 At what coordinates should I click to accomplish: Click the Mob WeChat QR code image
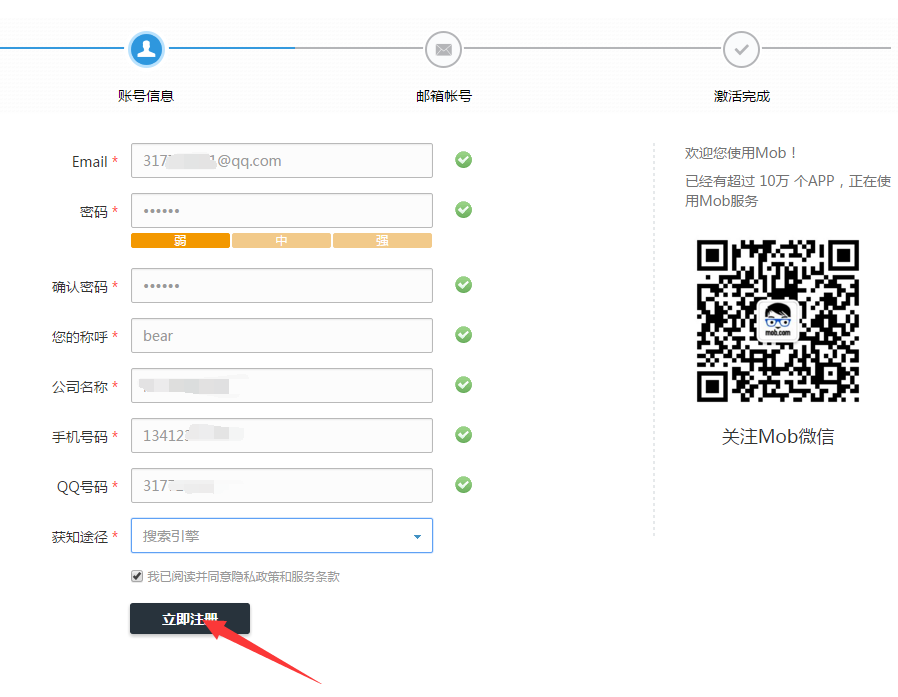(x=778, y=321)
